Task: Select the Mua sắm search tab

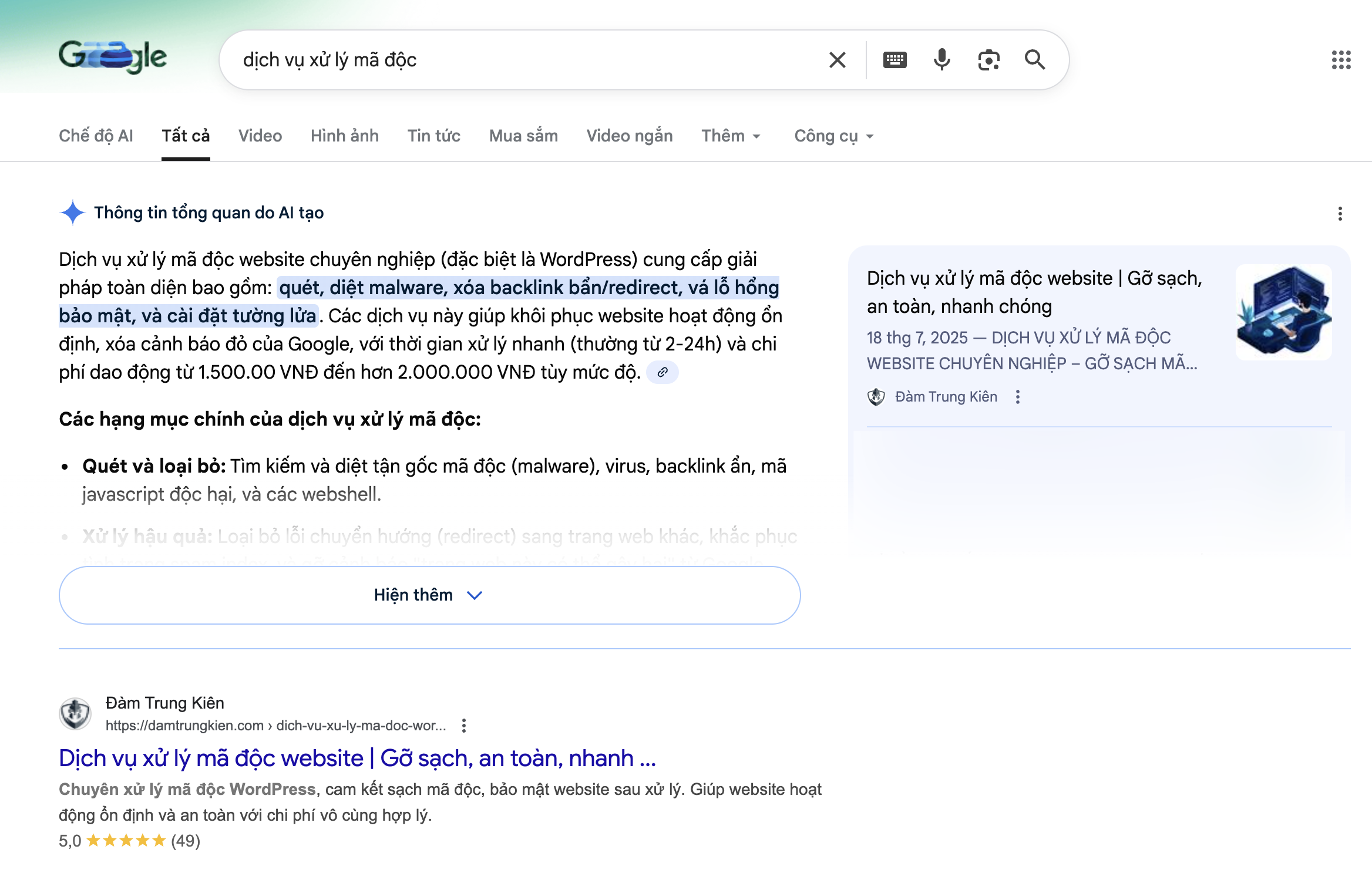Action: tap(523, 136)
